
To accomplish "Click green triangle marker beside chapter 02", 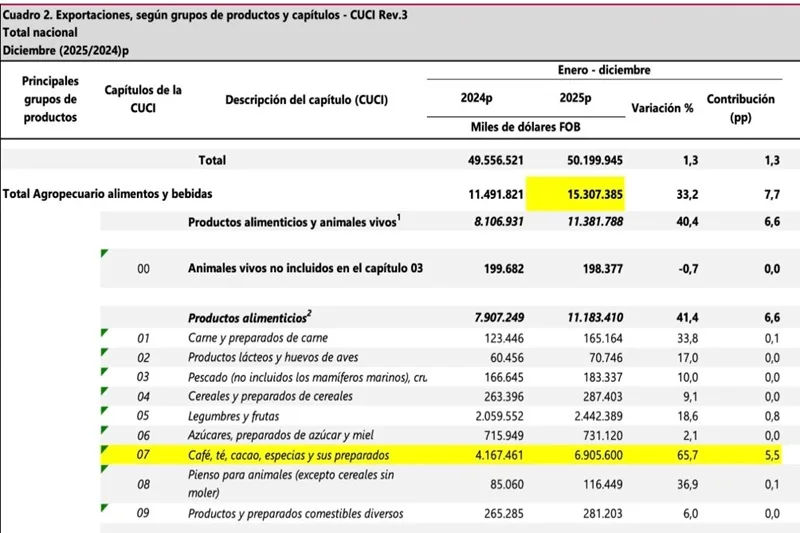I will coord(104,352).
